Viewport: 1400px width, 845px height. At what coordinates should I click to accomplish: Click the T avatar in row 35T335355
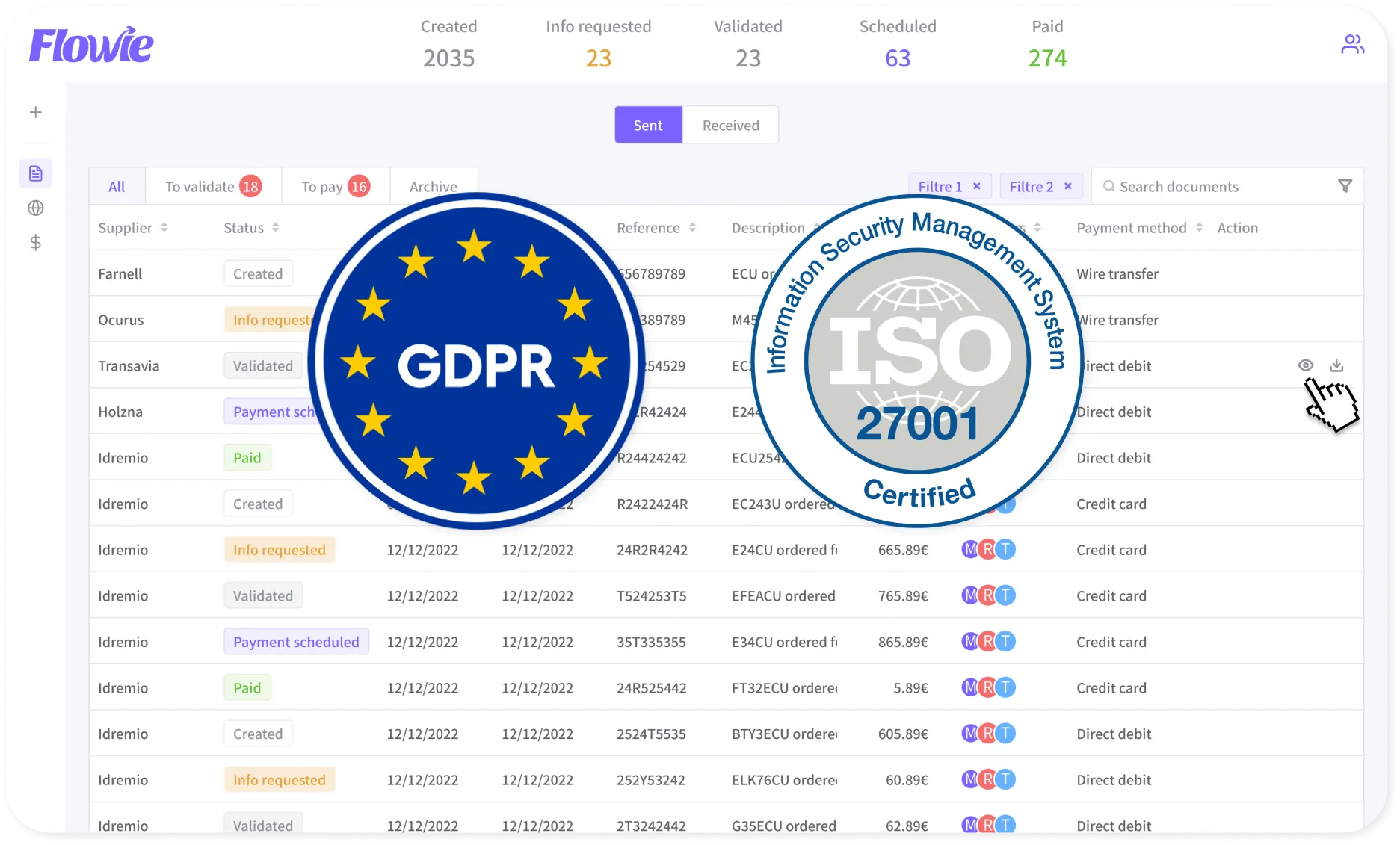click(1006, 642)
